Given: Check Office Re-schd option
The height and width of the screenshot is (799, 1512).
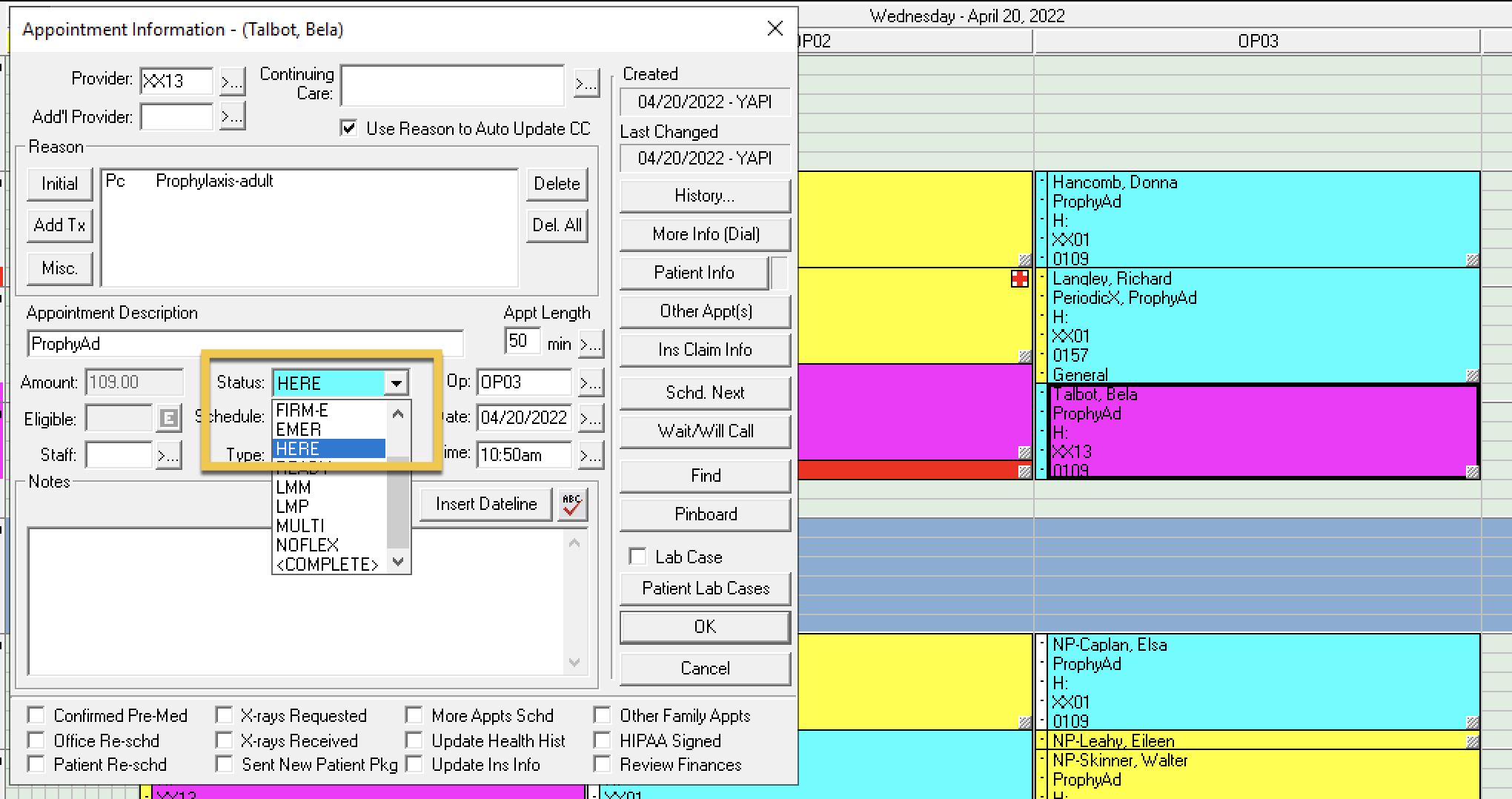Looking at the screenshot, I should (x=36, y=740).
